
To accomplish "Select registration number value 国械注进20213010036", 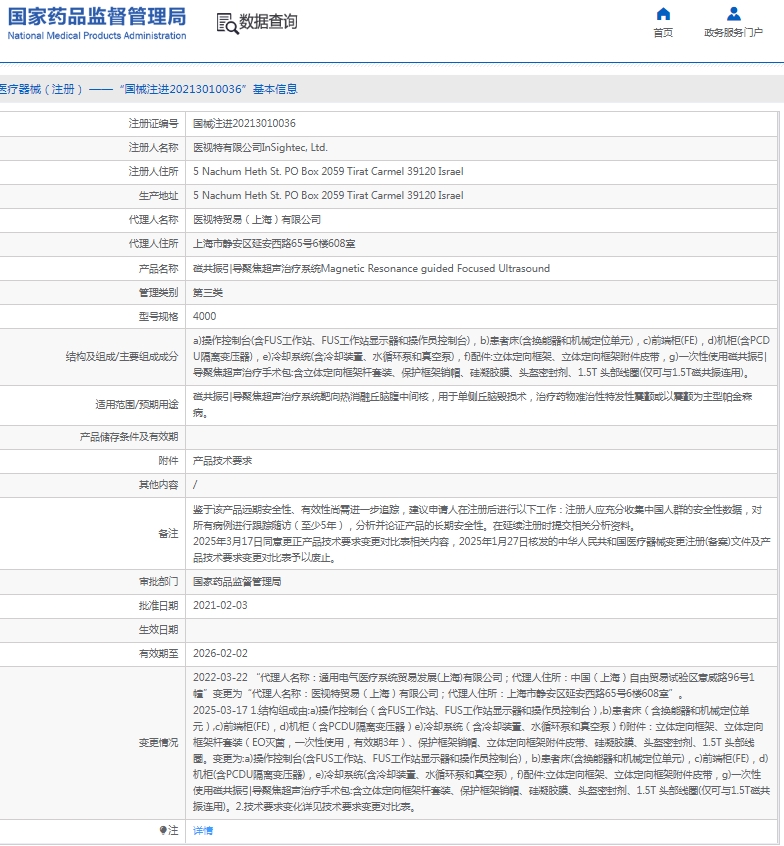I will (x=244, y=124).
